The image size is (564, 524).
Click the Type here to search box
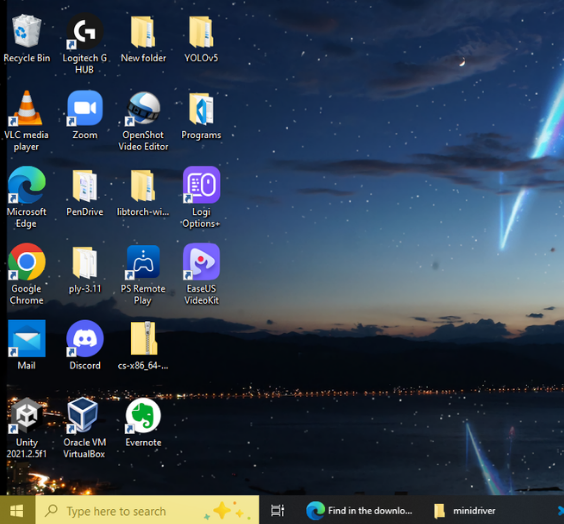point(147,510)
